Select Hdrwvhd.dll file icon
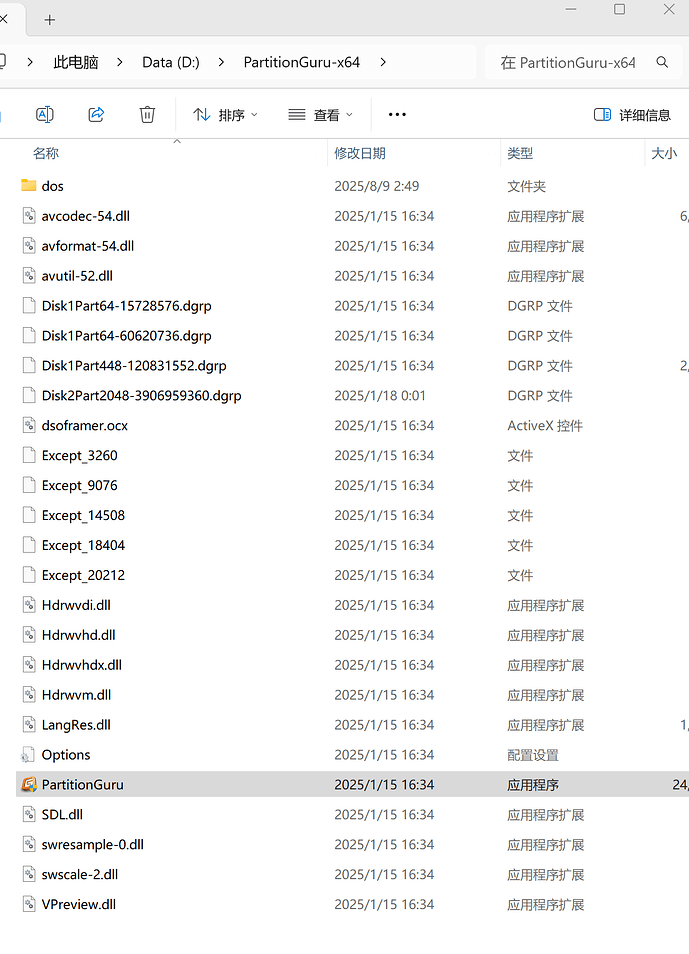689x954 pixels. [x=29, y=635]
